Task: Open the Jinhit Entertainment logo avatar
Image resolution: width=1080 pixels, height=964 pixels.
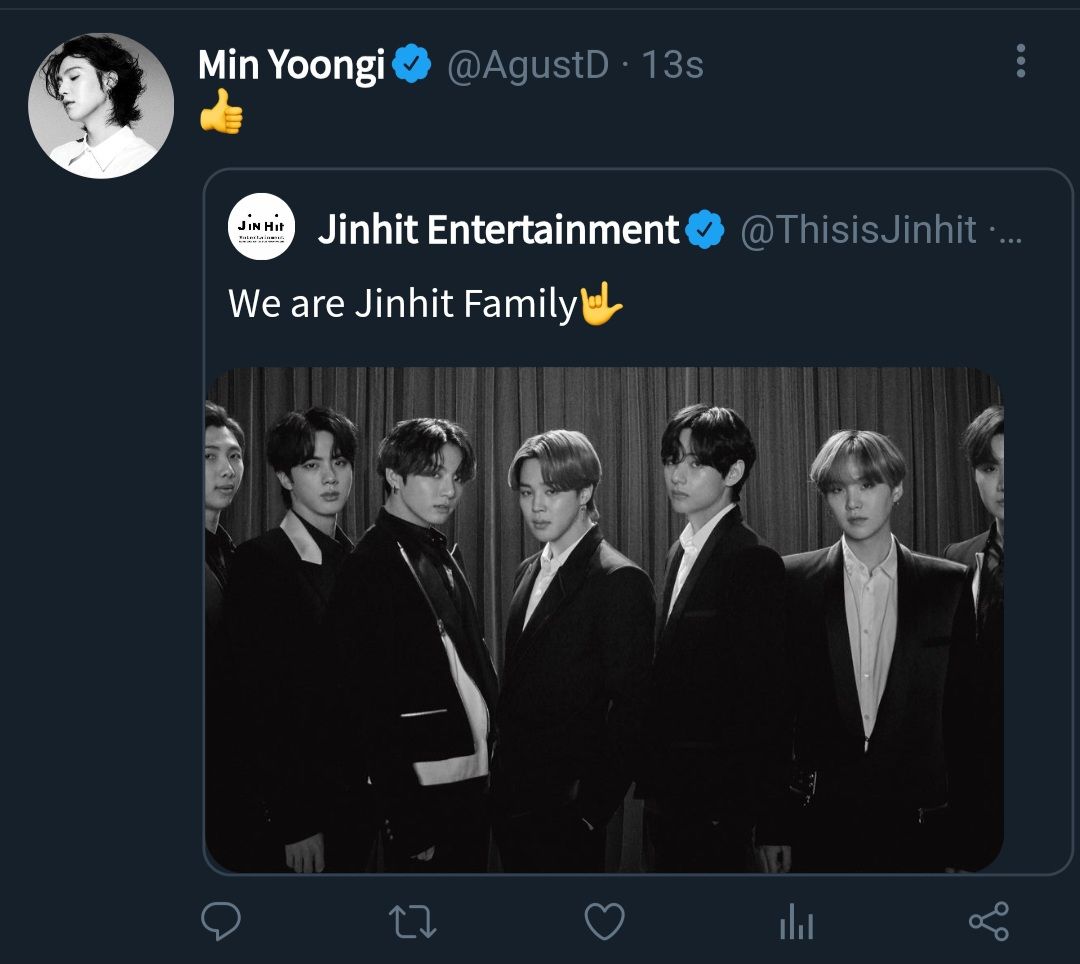Action: 262,226
